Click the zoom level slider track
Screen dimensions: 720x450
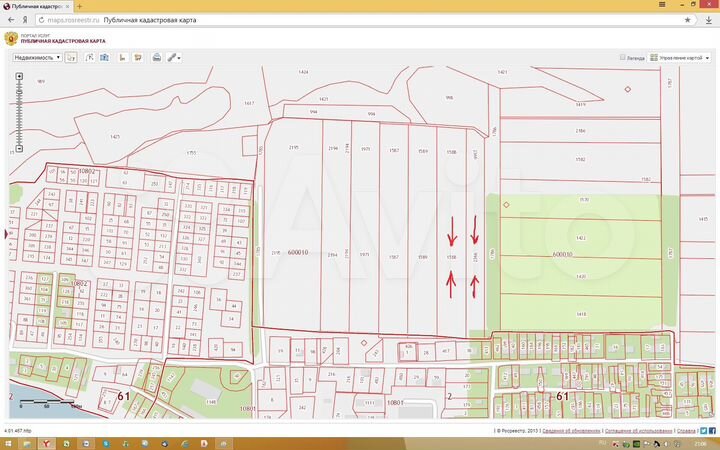(x=19, y=112)
